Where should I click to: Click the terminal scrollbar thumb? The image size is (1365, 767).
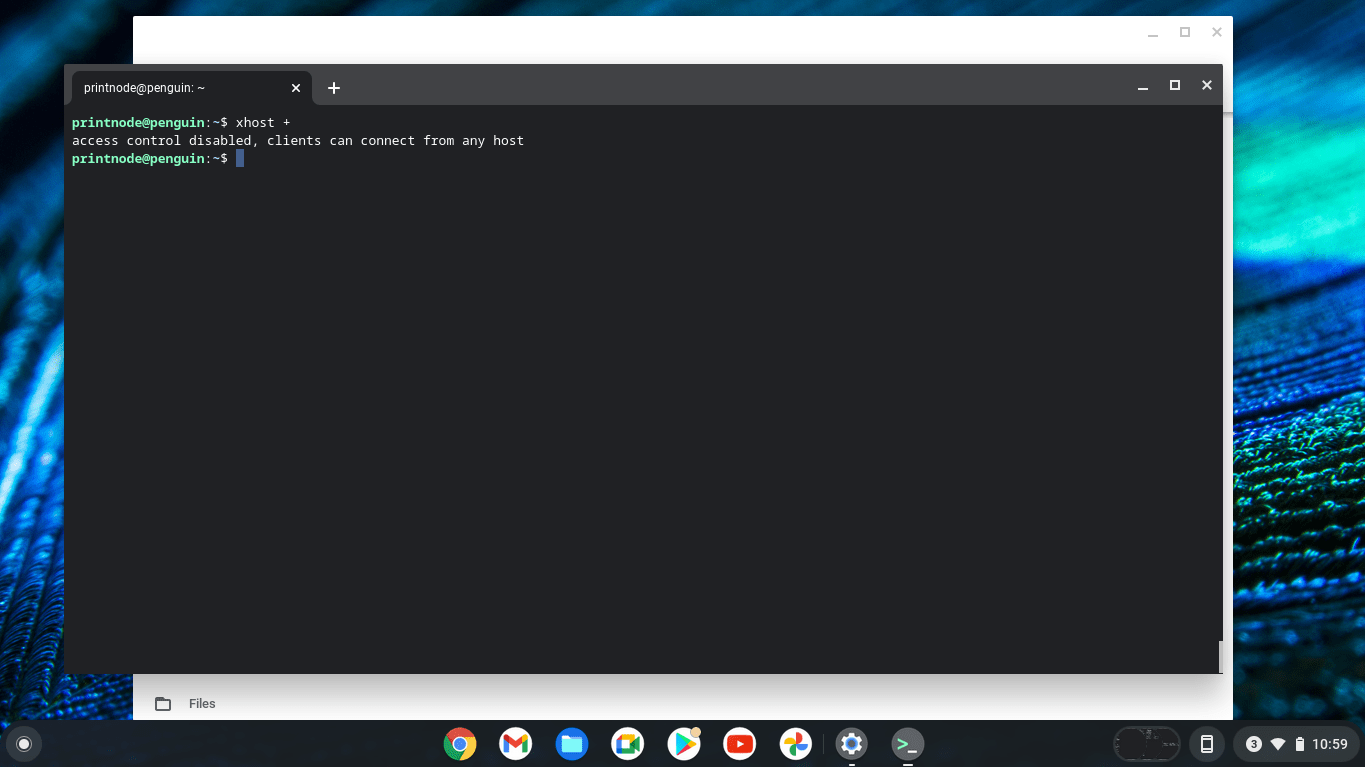(x=1220, y=656)
